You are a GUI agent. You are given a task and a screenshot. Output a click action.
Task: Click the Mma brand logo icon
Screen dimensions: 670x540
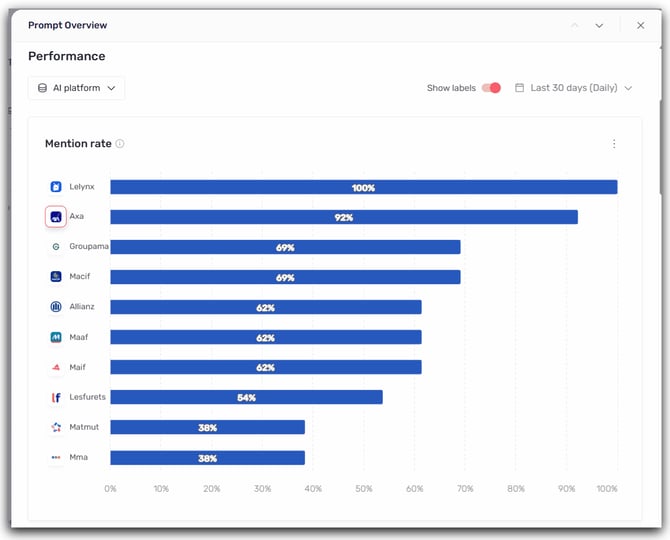pos(56,457)
